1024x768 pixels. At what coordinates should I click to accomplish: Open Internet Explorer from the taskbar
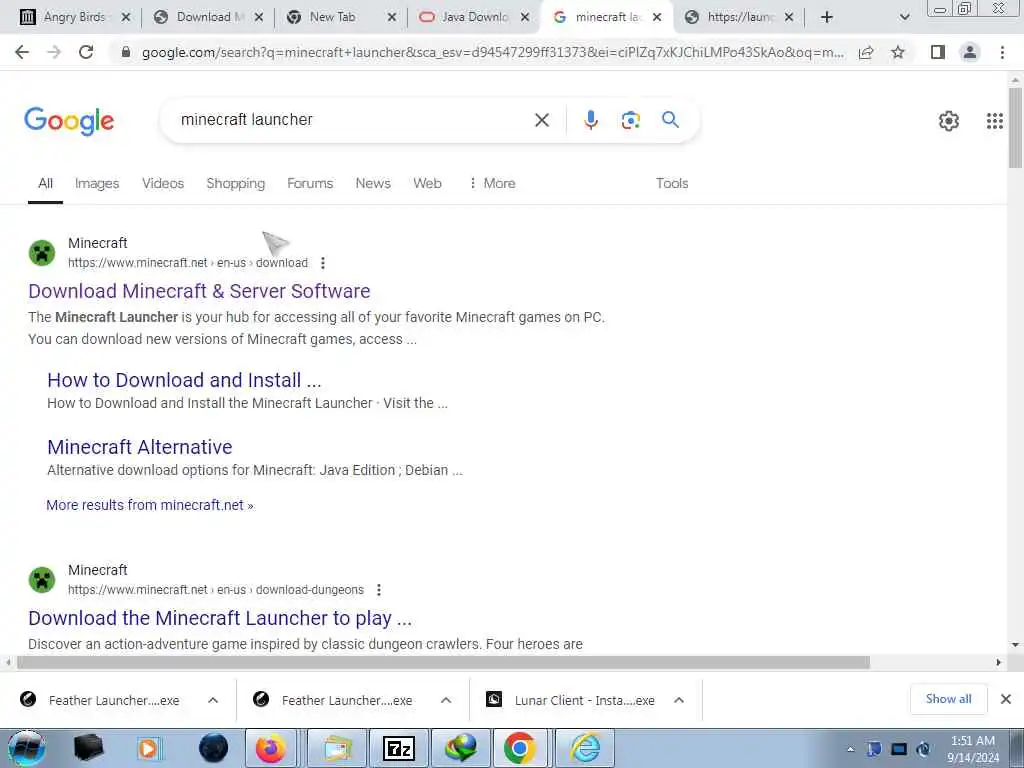point(585,749)
